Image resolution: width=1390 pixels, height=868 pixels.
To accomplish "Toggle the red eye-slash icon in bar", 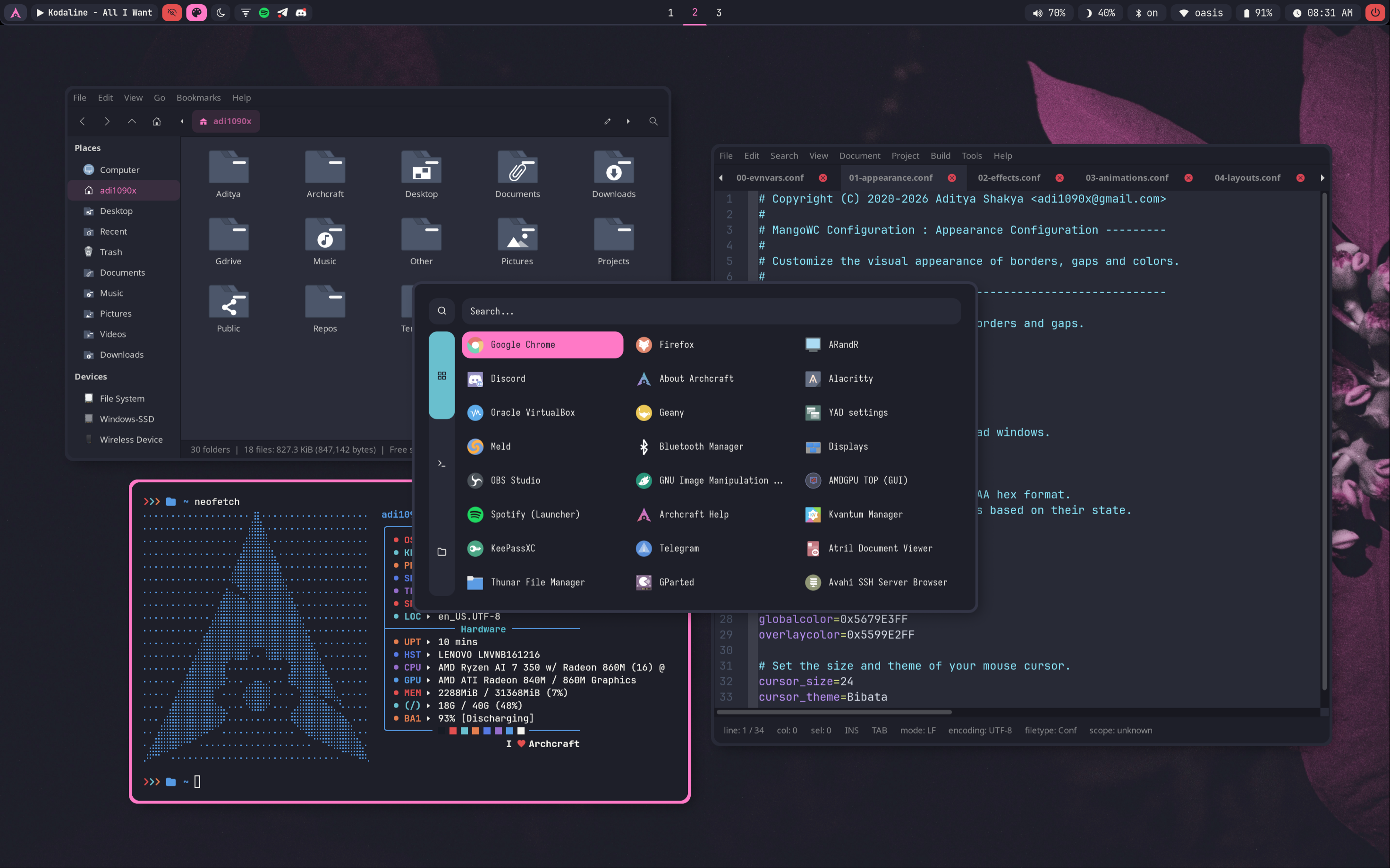I will pyautogui.click(x=172, y=13).
